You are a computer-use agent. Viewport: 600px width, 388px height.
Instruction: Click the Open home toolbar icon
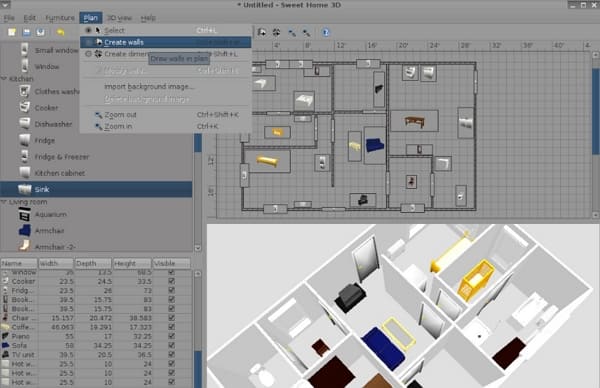click(x=26, y=32)
